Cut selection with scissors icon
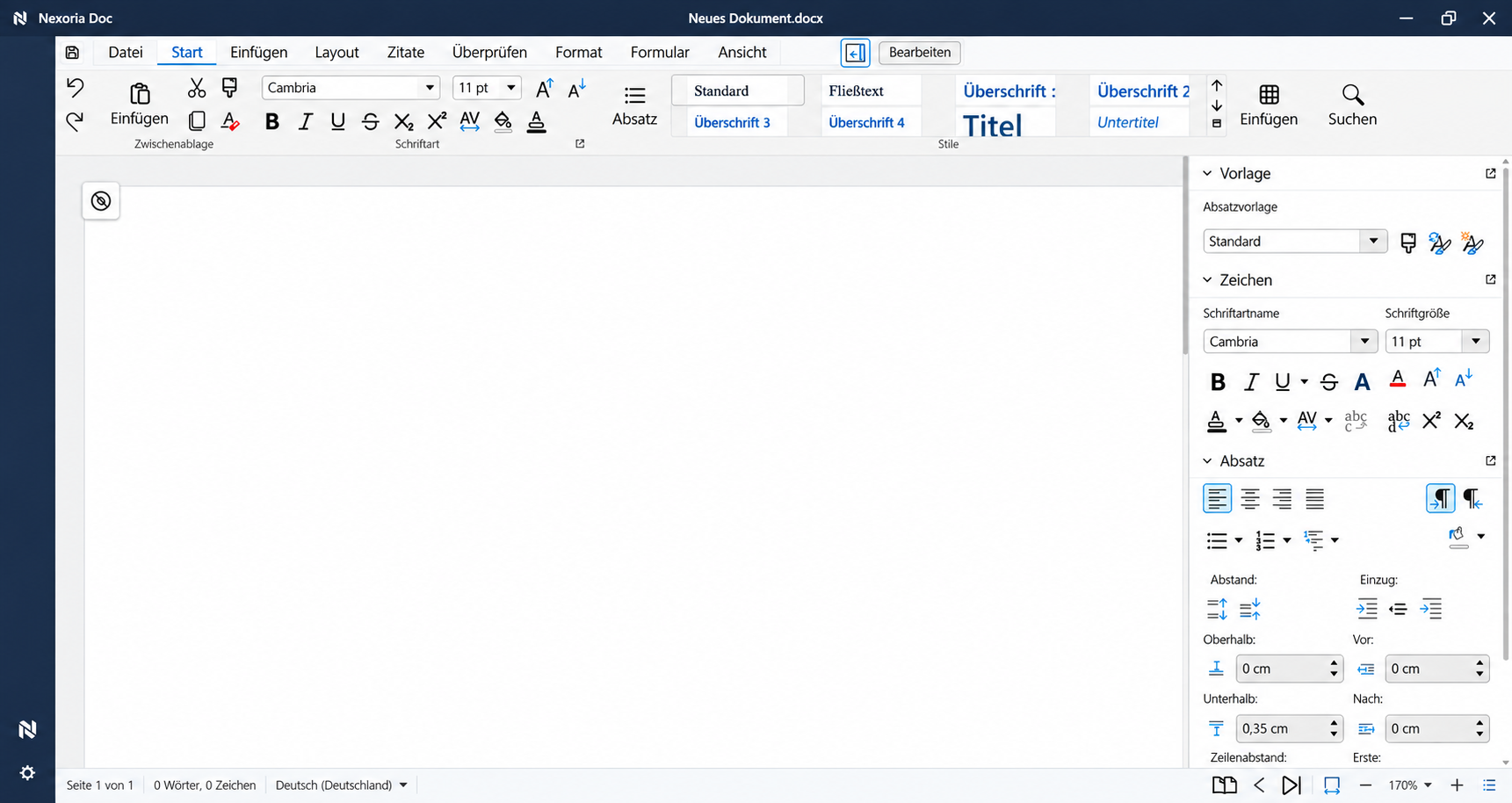The height and width of the screenshot is (803, 1512). tap(197, 88)
